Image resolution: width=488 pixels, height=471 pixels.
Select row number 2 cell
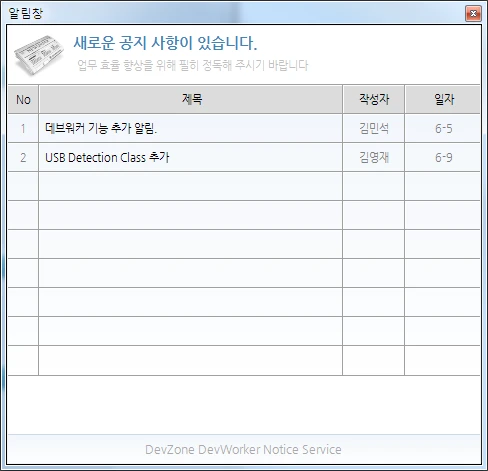click(23, 157)
